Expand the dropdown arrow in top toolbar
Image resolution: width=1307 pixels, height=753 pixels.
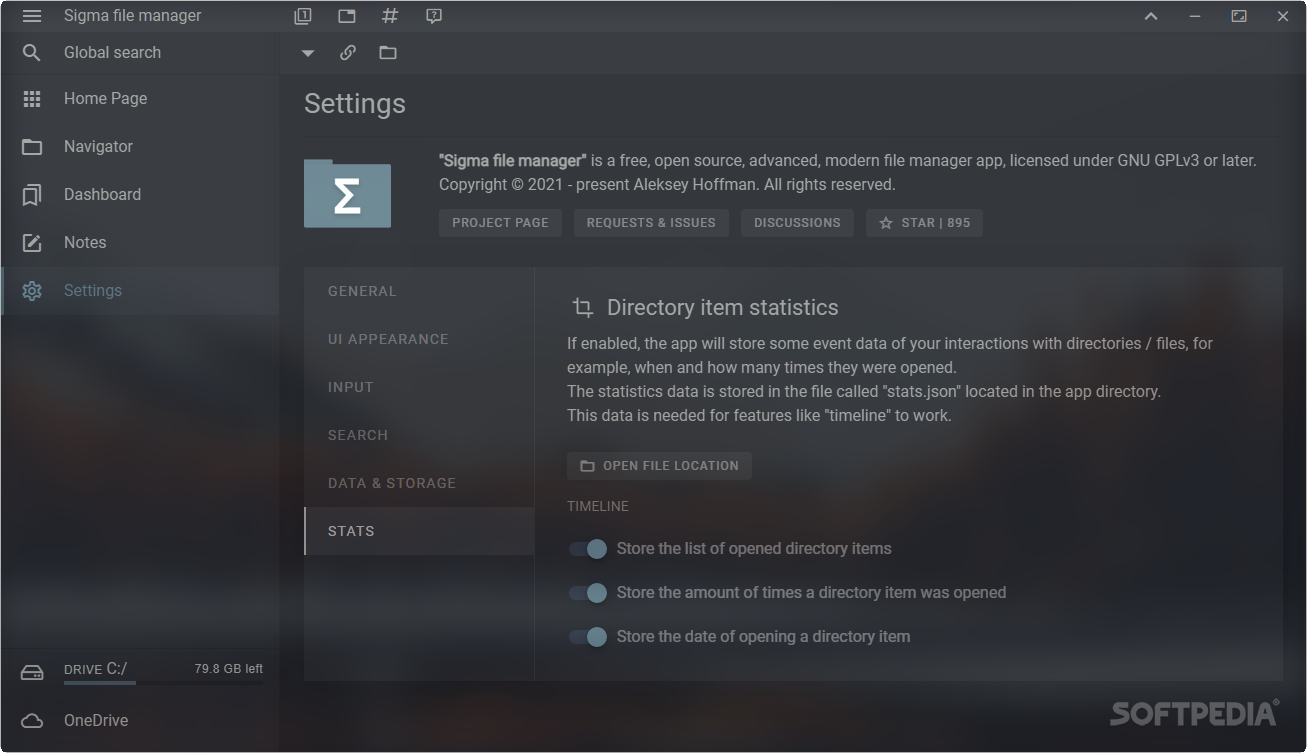[x=308, y=53]
